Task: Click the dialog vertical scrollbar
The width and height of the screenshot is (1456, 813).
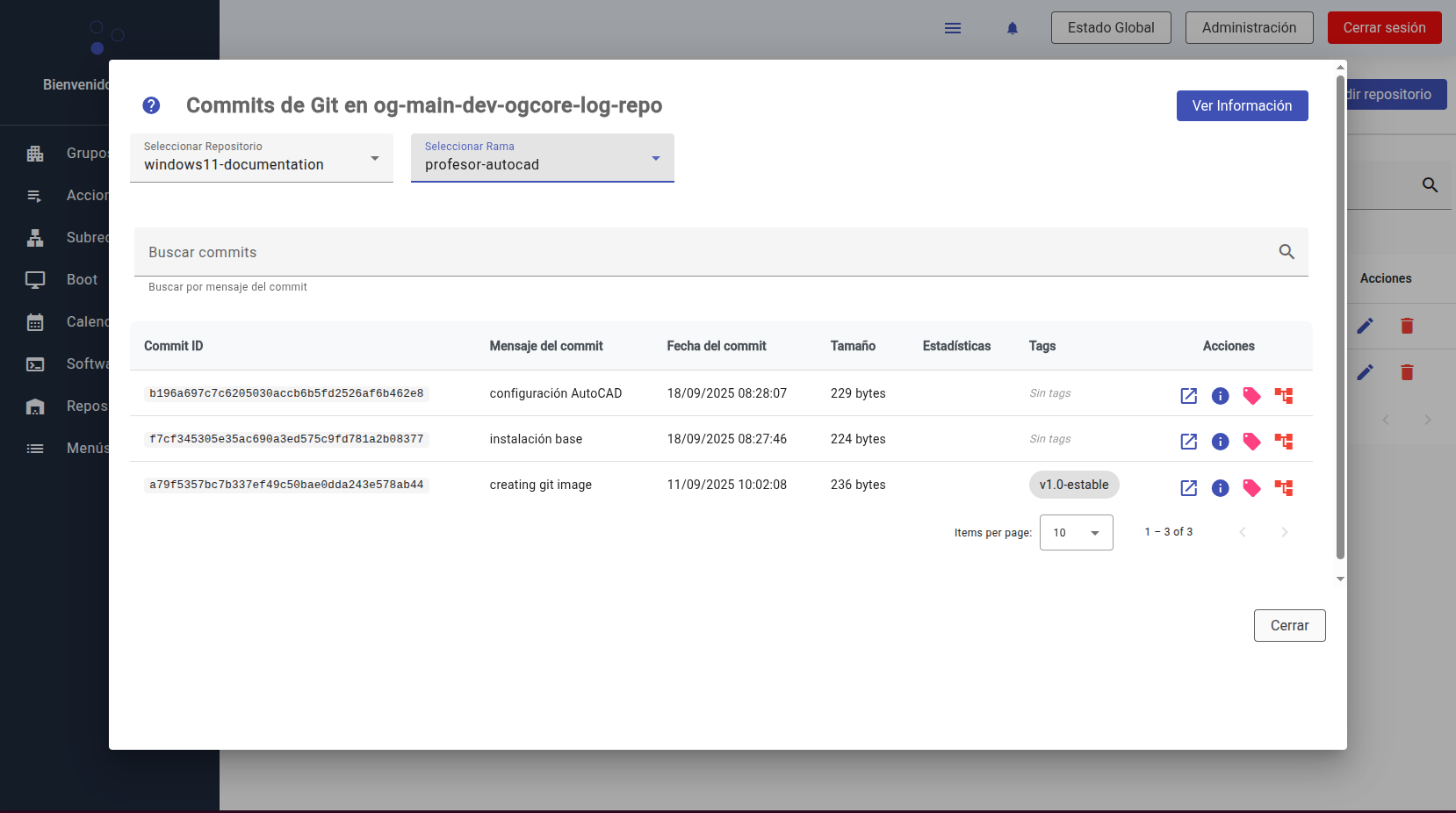Action: tap(1340, 316)
